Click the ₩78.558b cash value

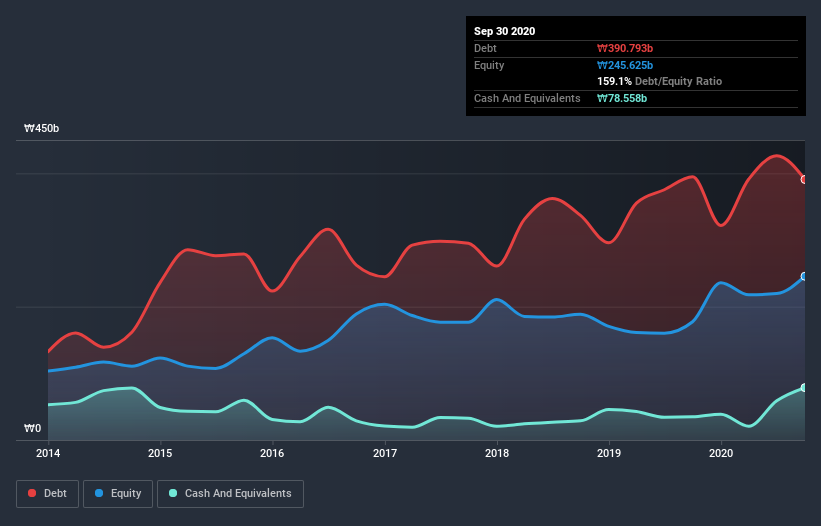pos(622,98)
